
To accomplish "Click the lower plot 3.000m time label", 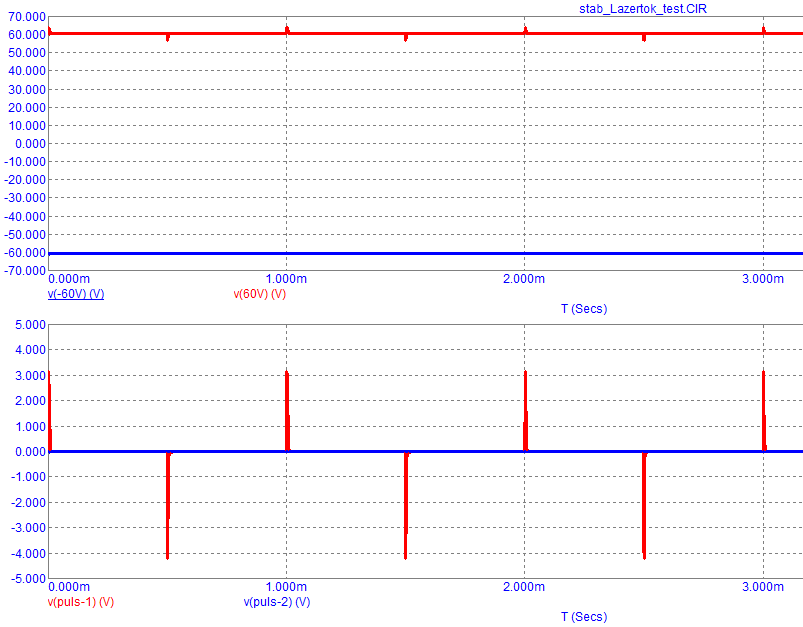I will click(x=763, y=587).
